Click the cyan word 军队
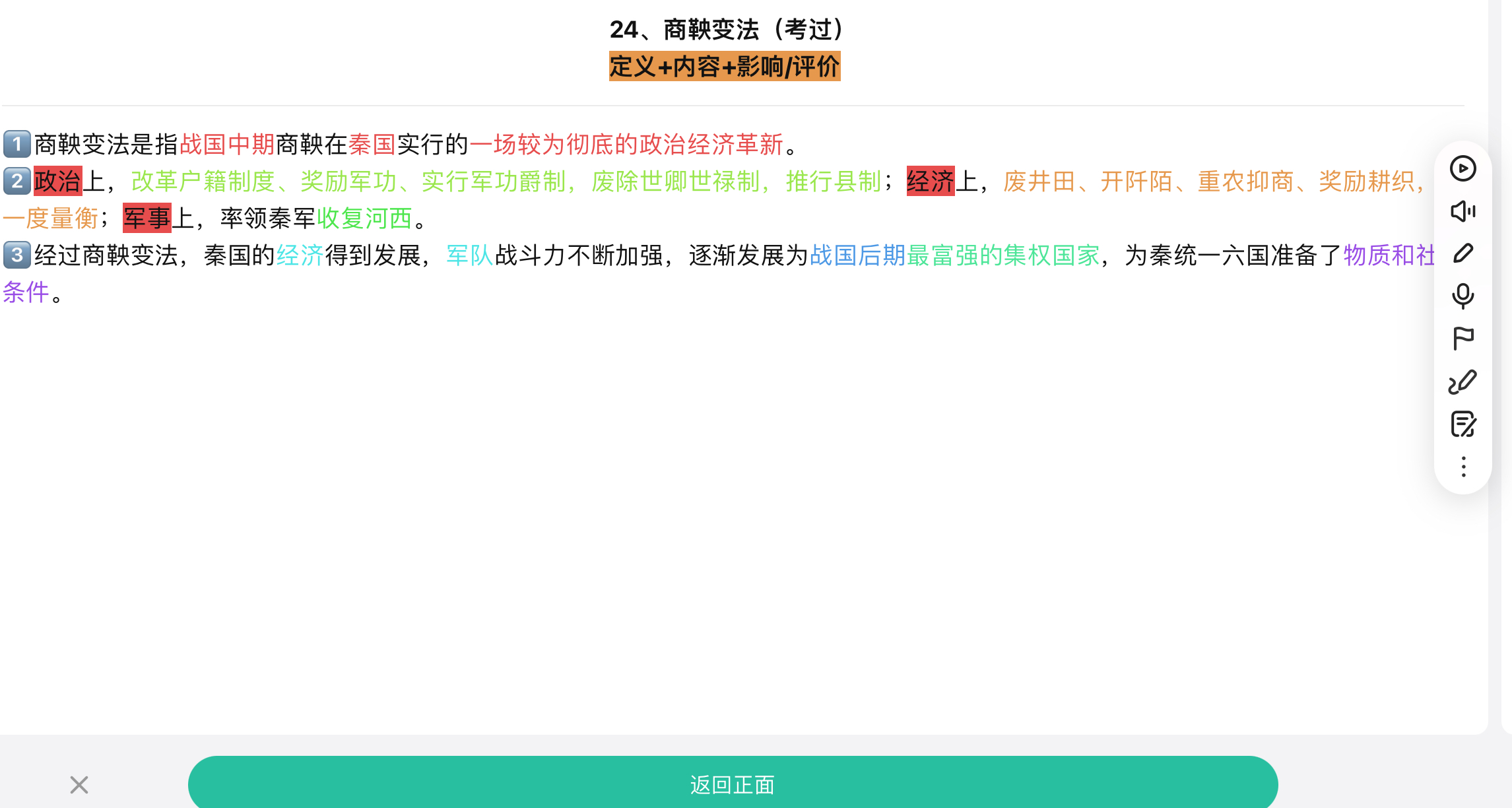 pyautogui.click(x=470, y=255)
